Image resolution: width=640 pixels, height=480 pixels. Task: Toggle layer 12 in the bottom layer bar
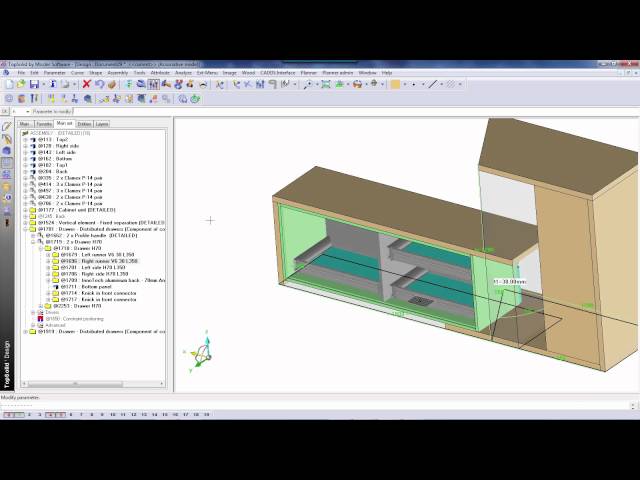pyautogui.click(x=131, y=414)
